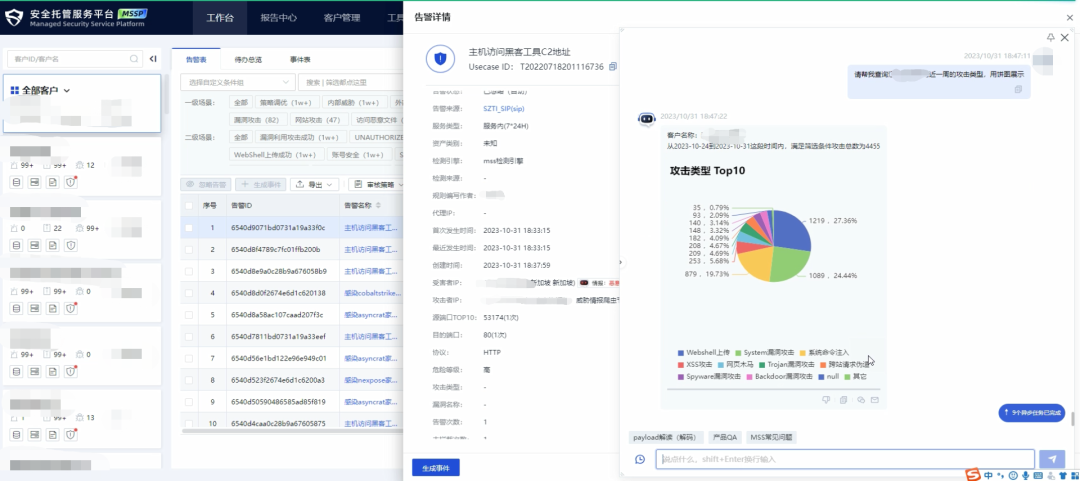Switch to the 待办总览 tab
1080x481 pixels.
coord(248,60)
